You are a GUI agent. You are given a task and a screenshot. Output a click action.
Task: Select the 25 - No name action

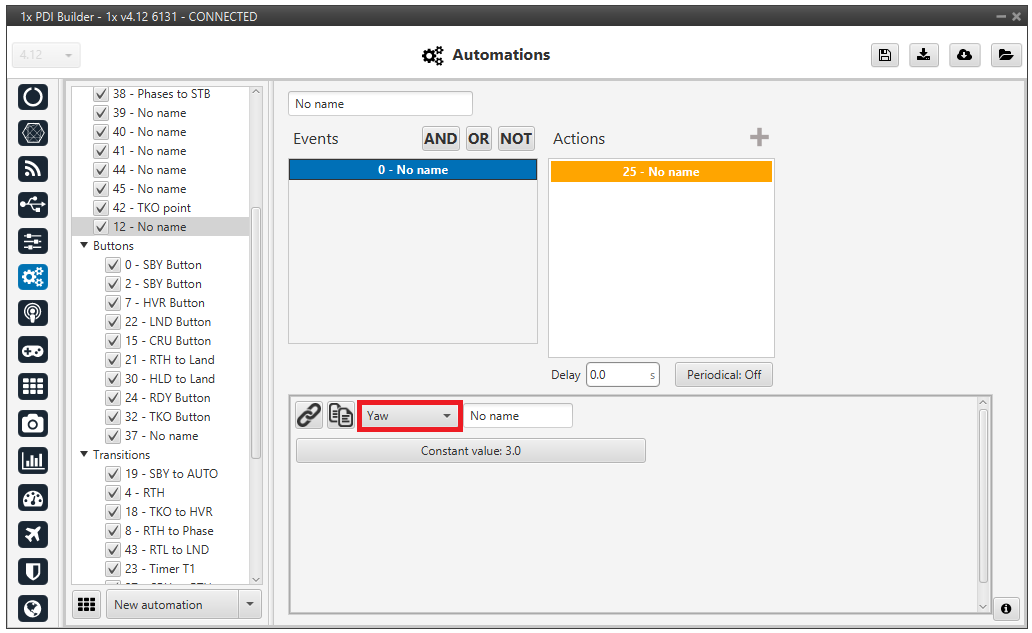(x=660, y=172)
